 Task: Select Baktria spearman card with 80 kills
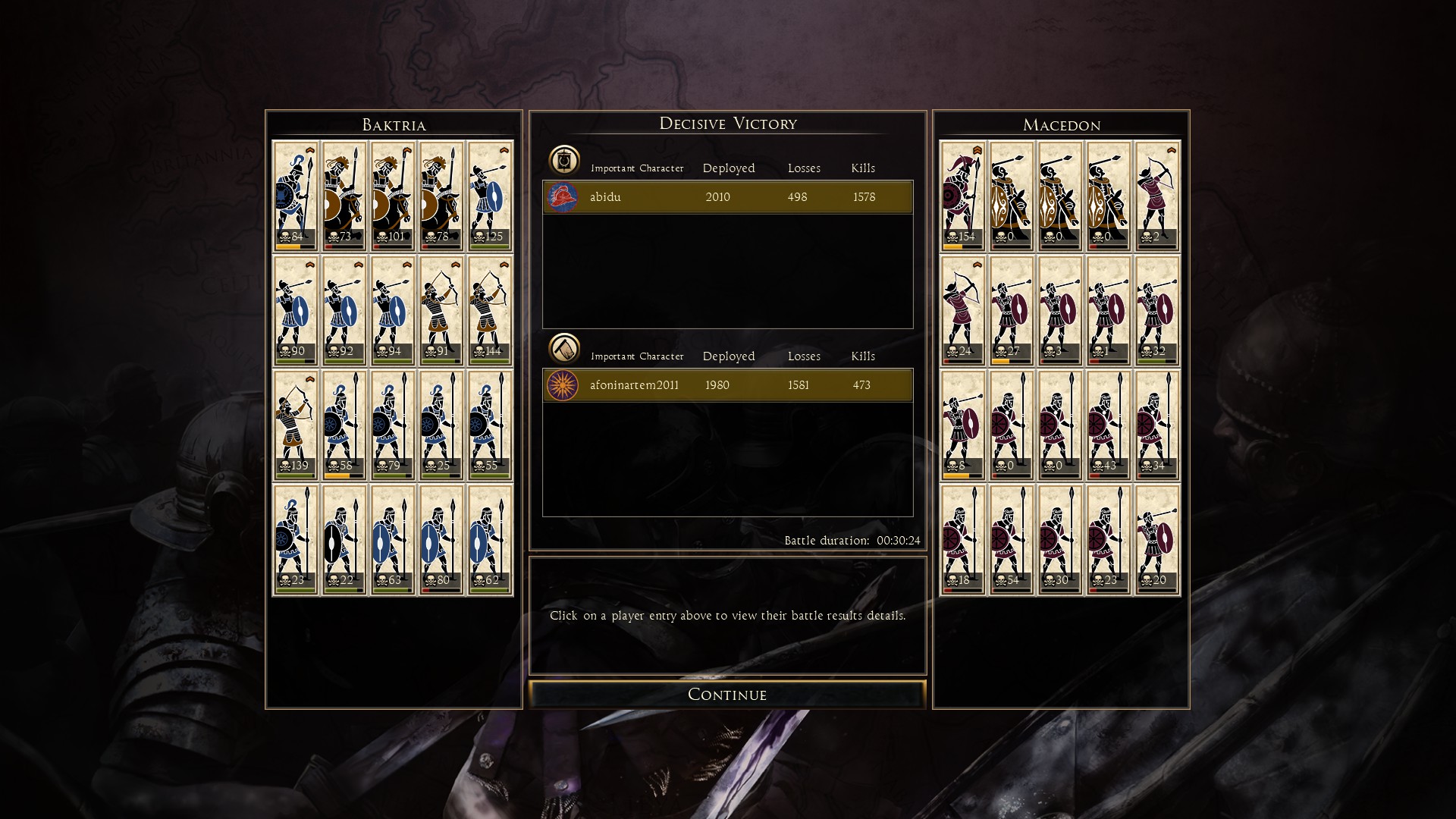[441, 539]
